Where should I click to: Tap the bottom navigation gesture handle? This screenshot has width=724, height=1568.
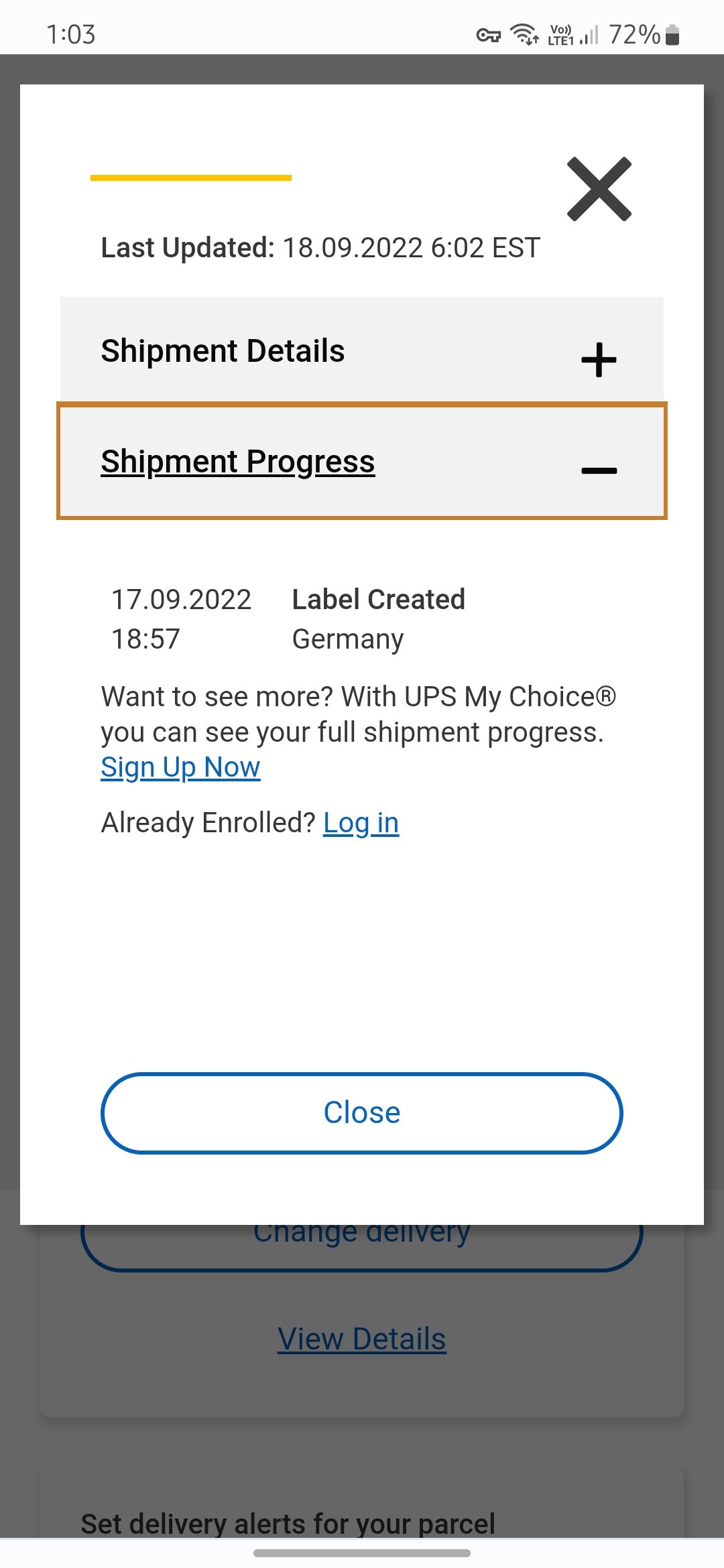point(362,1553)
